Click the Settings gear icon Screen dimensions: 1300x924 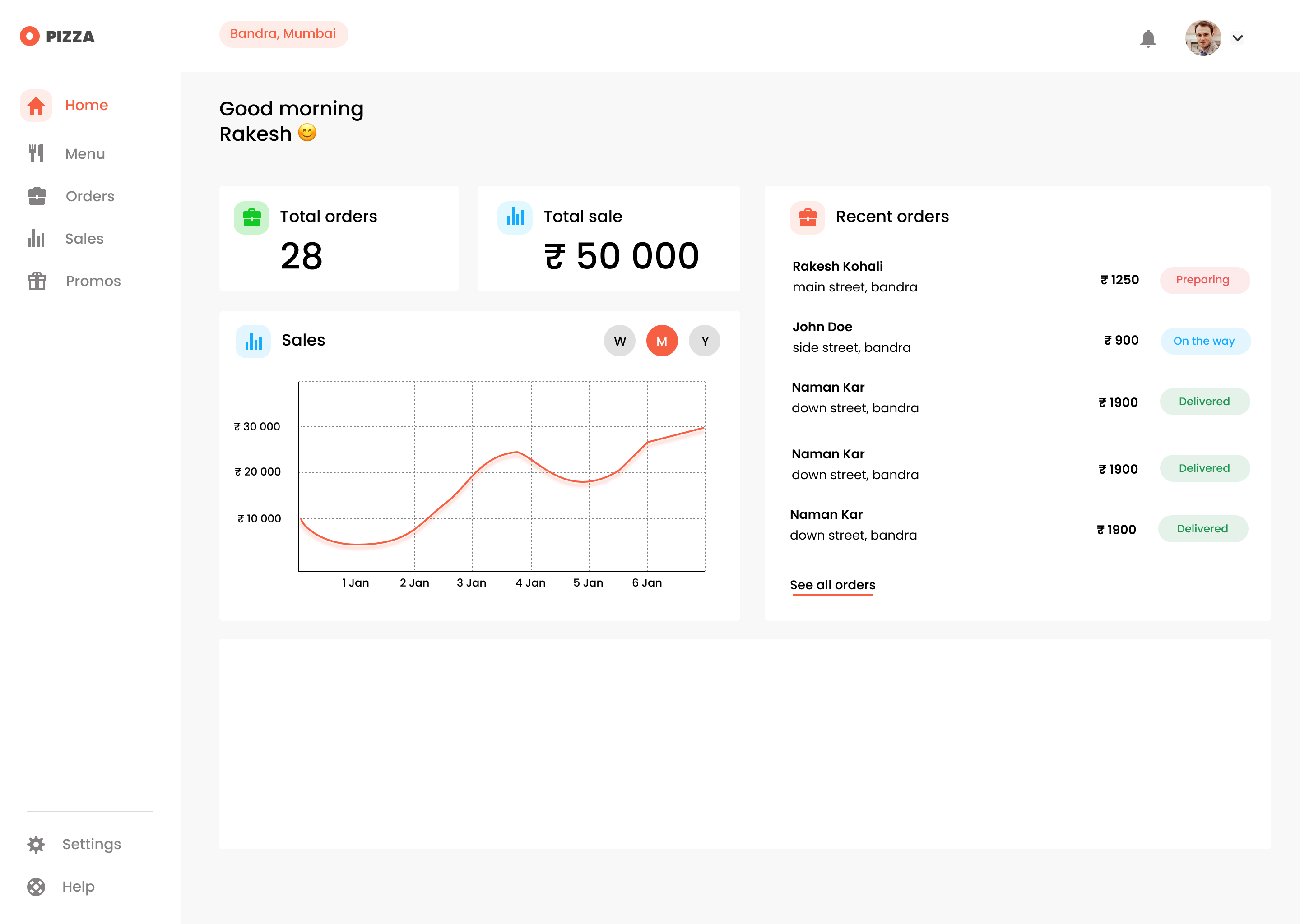click(x=36, y=844)
